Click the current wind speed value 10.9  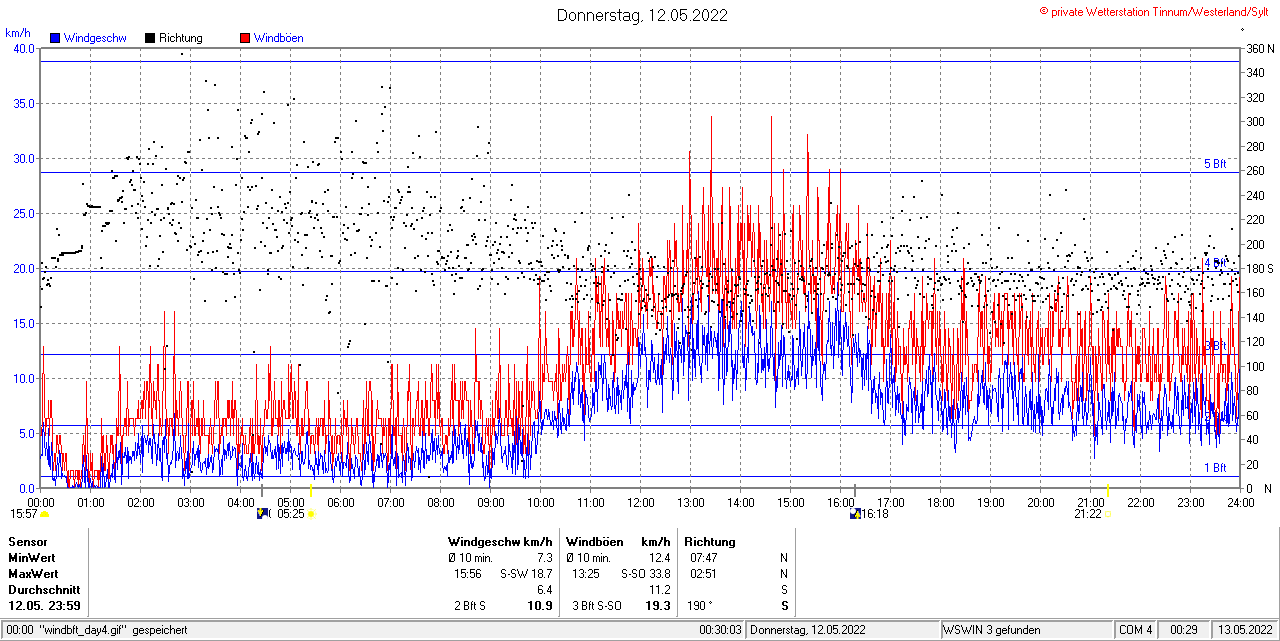[540, 606]
